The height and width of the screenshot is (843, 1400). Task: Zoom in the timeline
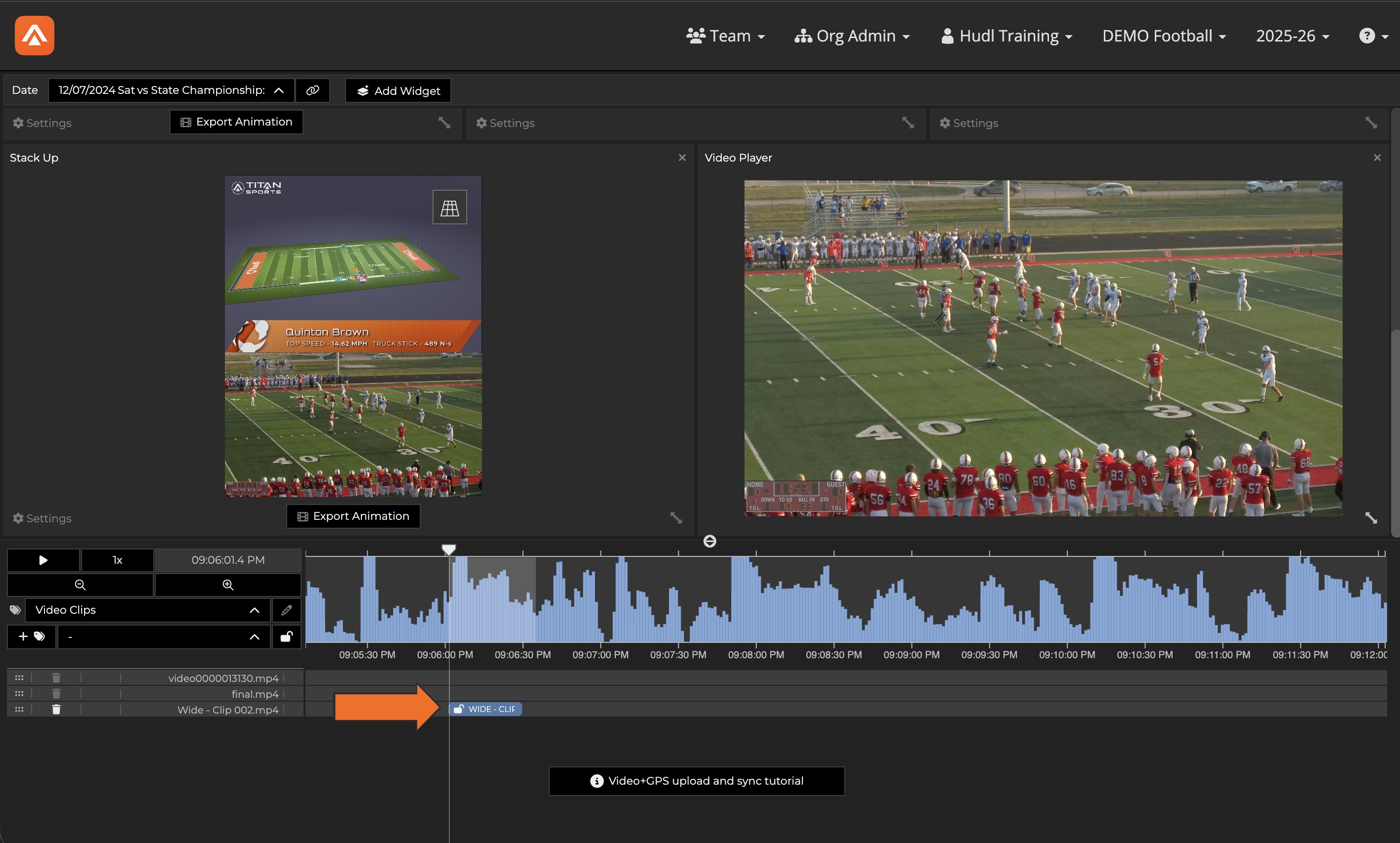[x=228, y=585]
